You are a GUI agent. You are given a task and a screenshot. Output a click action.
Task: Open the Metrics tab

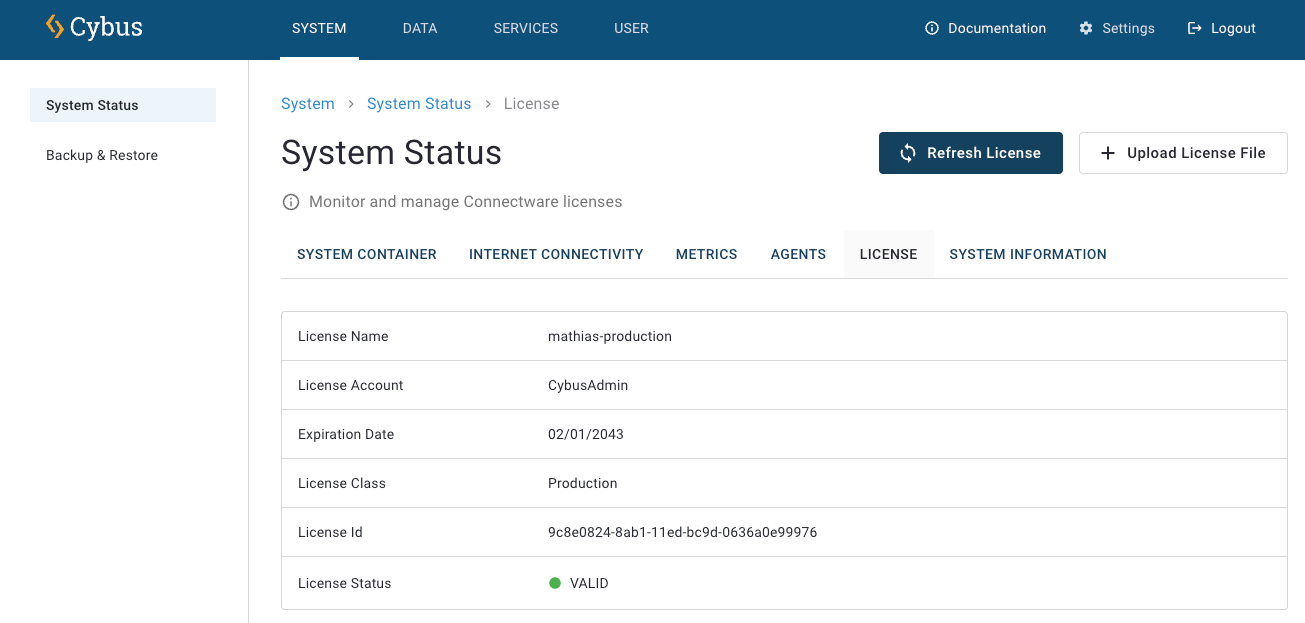tap(706, 254)
